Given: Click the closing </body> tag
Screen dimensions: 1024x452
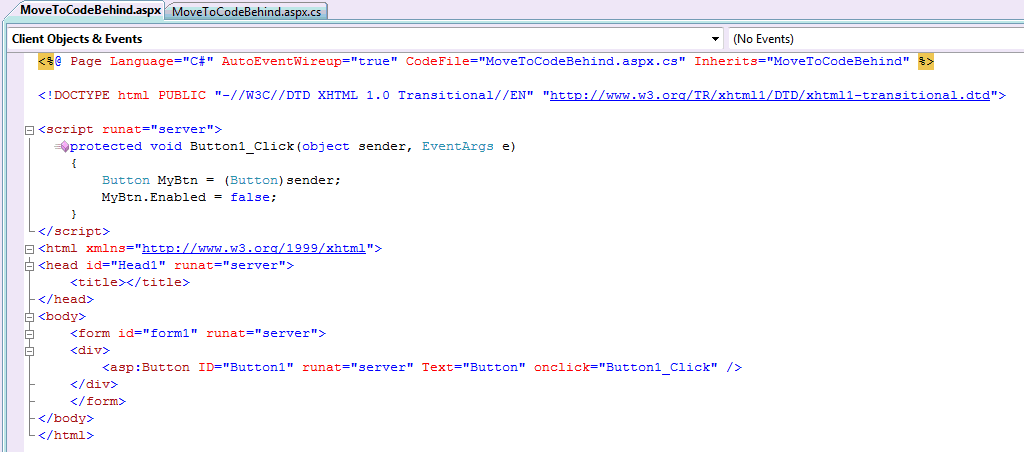Looking at the screenshot, I should 65,418.
